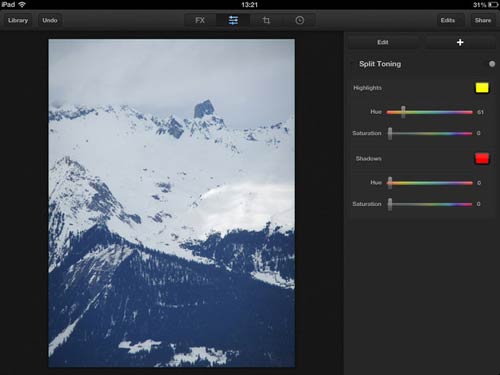This screenshot has height=375, width=500.
Task: Tap the Wi-Fi status icon
Action: pyautogui.click(x=22, y=4)
